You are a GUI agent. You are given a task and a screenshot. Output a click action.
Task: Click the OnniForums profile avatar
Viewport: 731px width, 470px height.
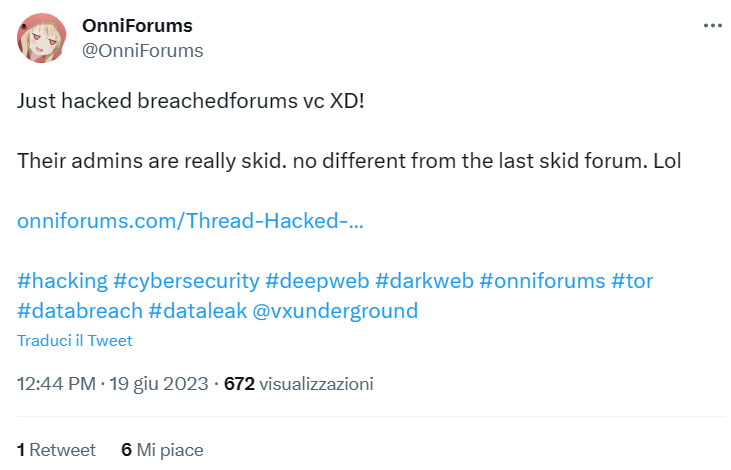point(42,38)
